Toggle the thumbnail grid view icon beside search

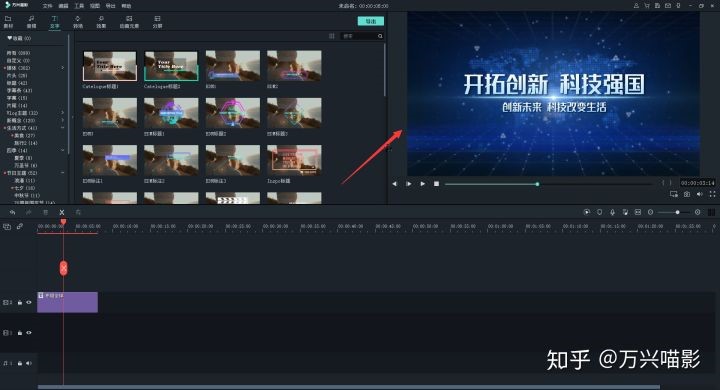pyautogui.click(x=332, y=36)
